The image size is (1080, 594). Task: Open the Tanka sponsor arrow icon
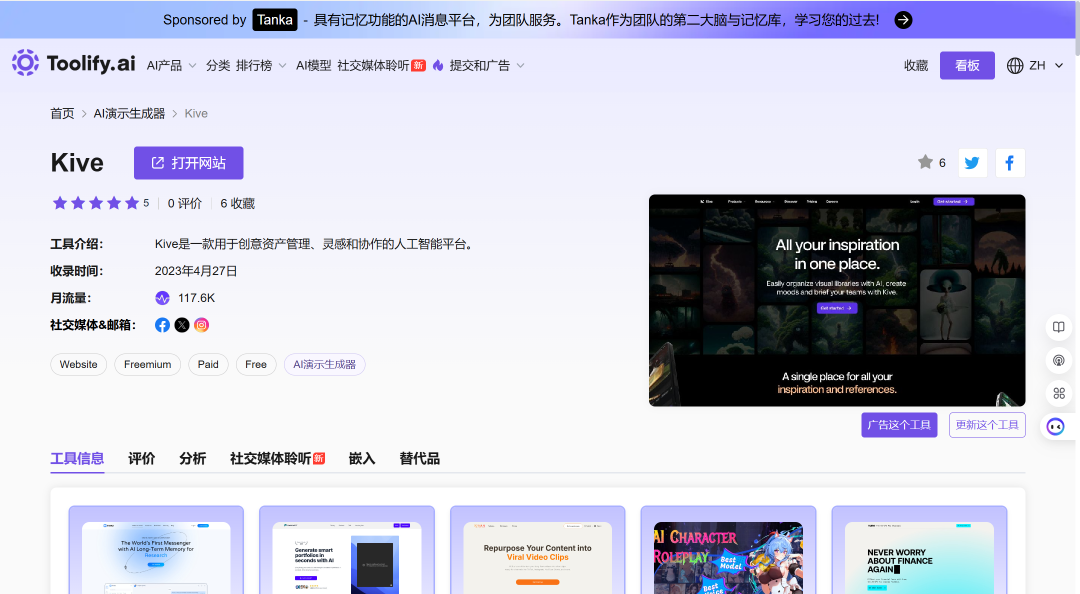[903, 20]
